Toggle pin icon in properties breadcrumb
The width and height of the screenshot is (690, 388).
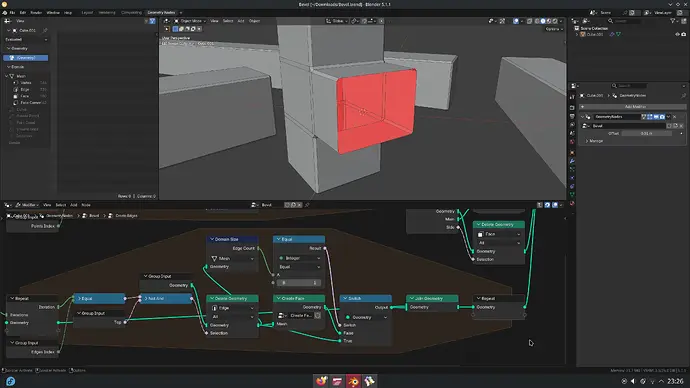point(683,95)
